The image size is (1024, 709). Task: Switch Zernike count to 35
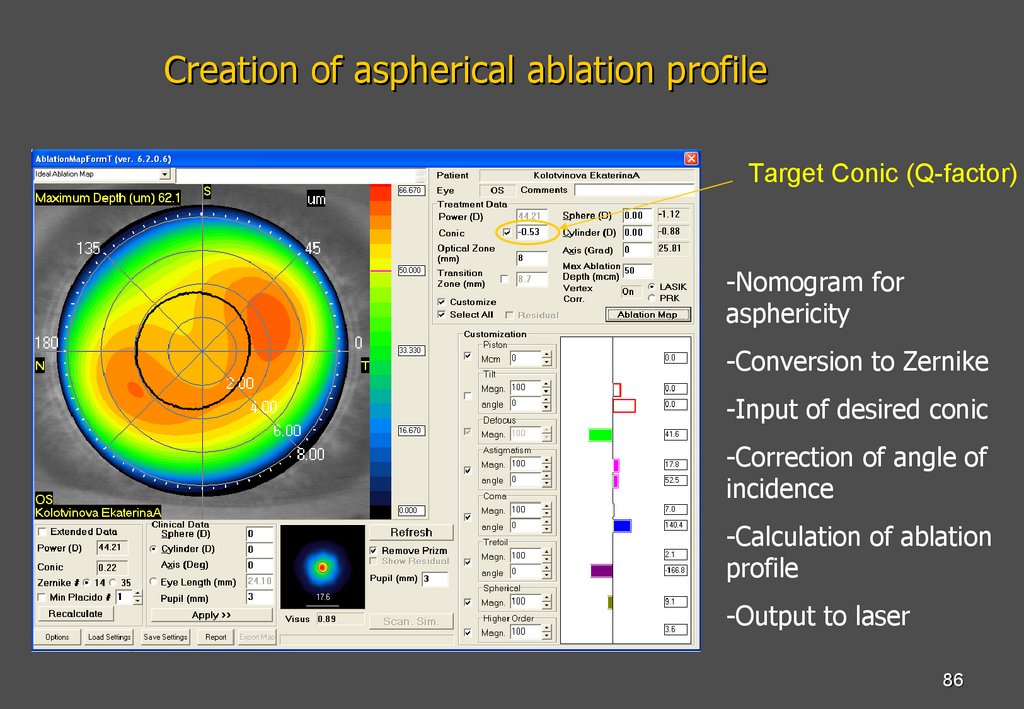[113, 583]
